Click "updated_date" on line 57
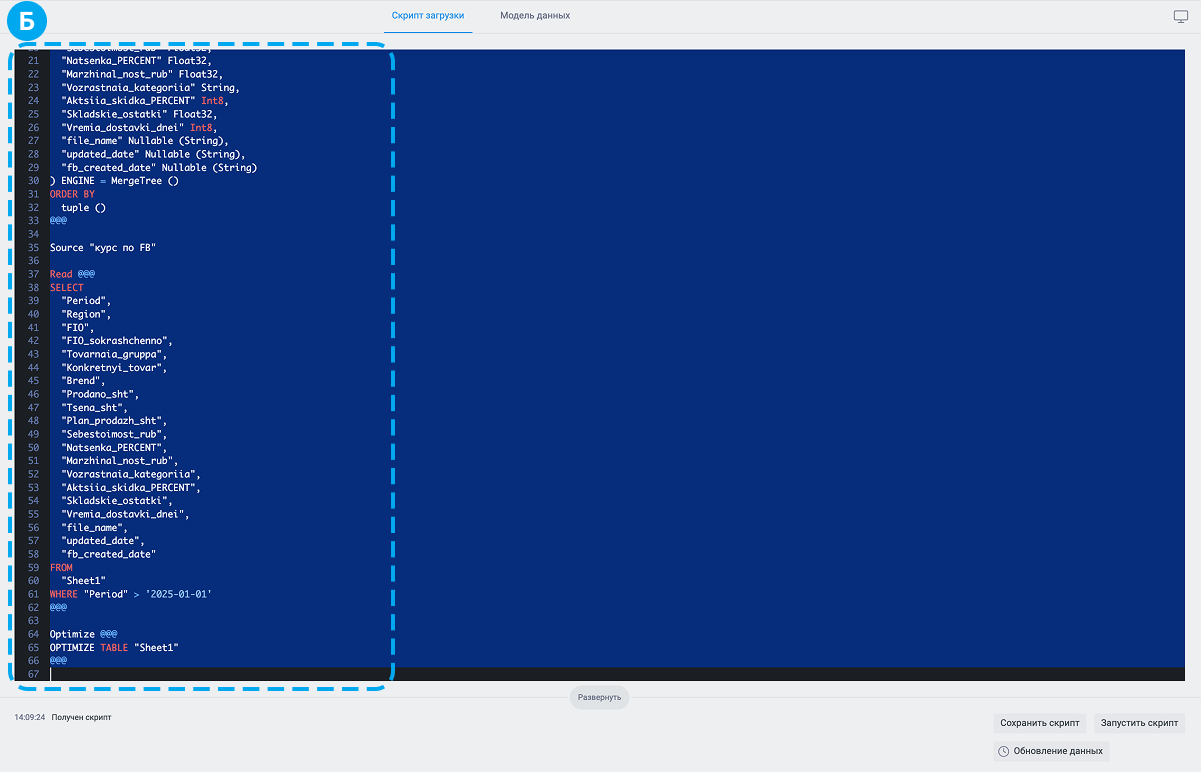 click(x=103, y=541)
